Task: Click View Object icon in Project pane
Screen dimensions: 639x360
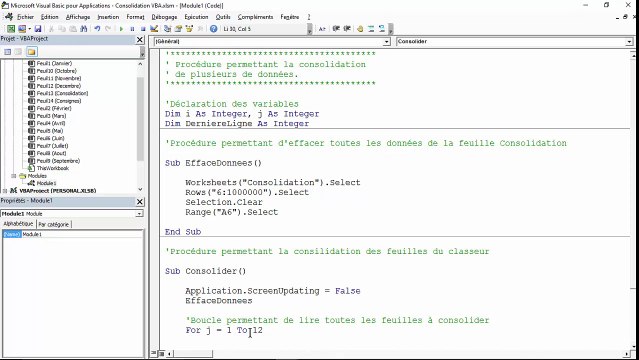Action: pyautogui.click(x=18, y=52)
